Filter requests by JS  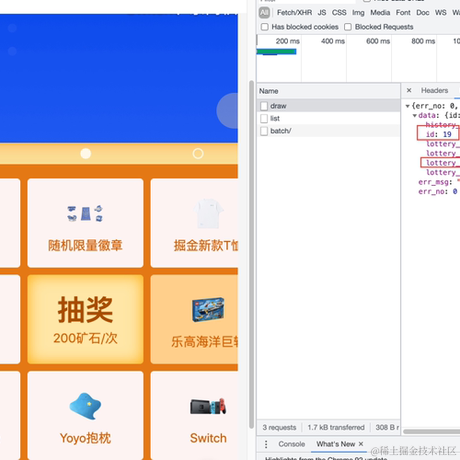[x=322, y=13]
